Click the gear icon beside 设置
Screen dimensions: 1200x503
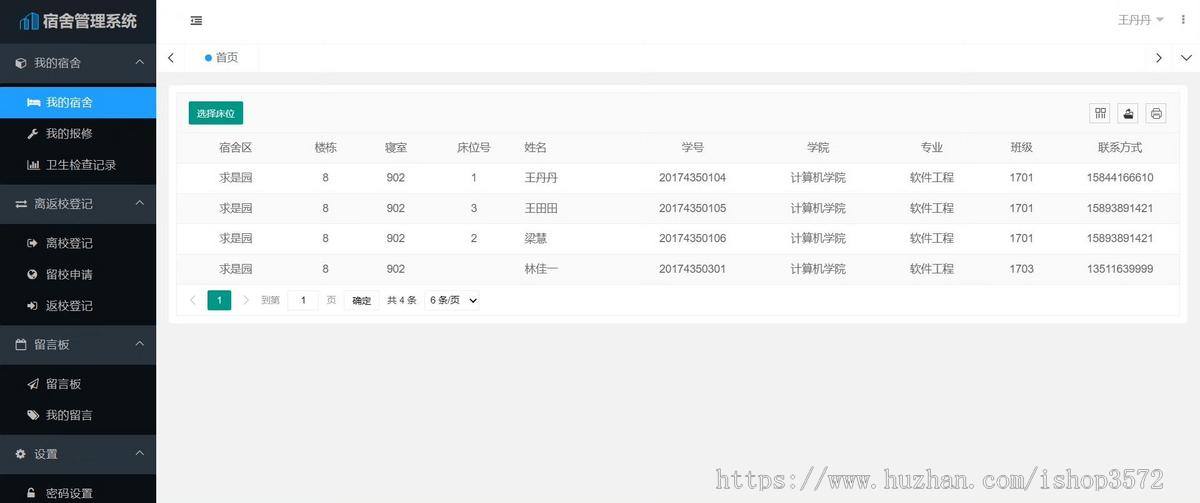(20, 454)
